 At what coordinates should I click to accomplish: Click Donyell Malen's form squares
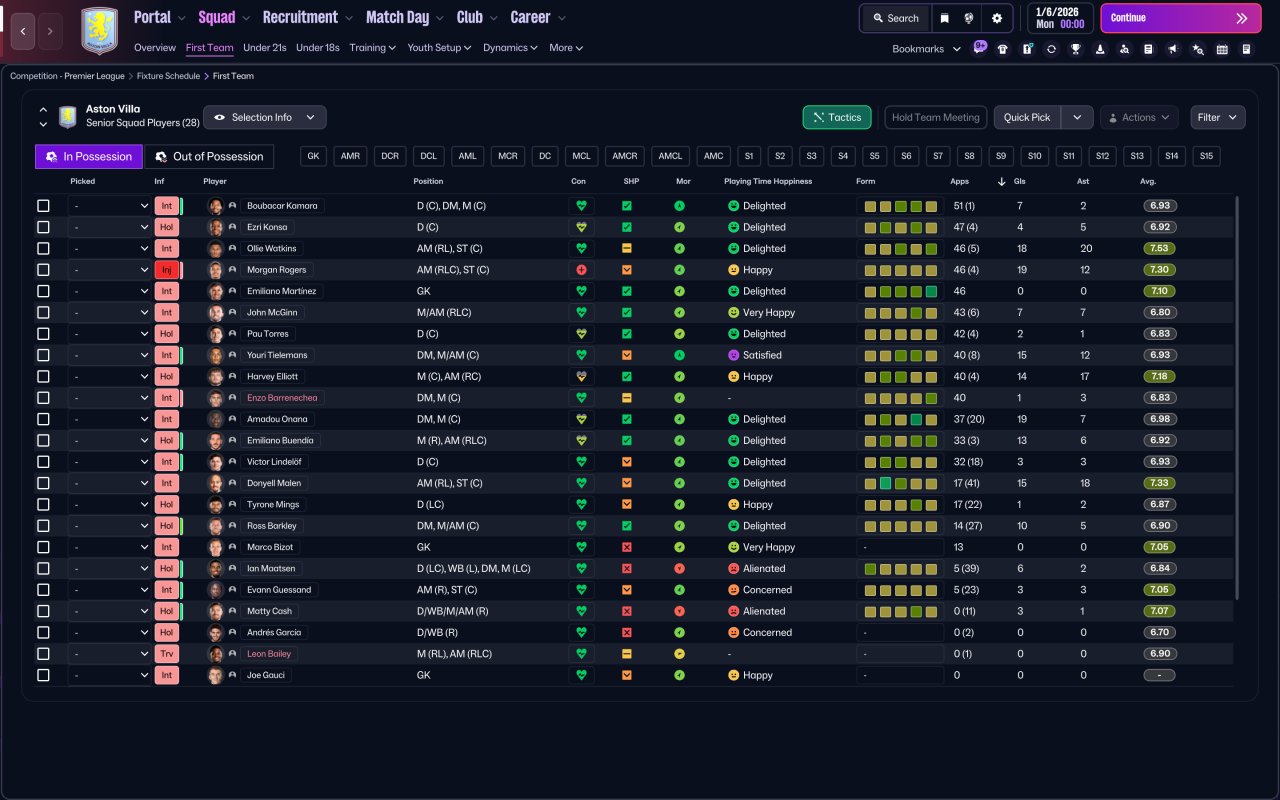(x=900, y=483)
